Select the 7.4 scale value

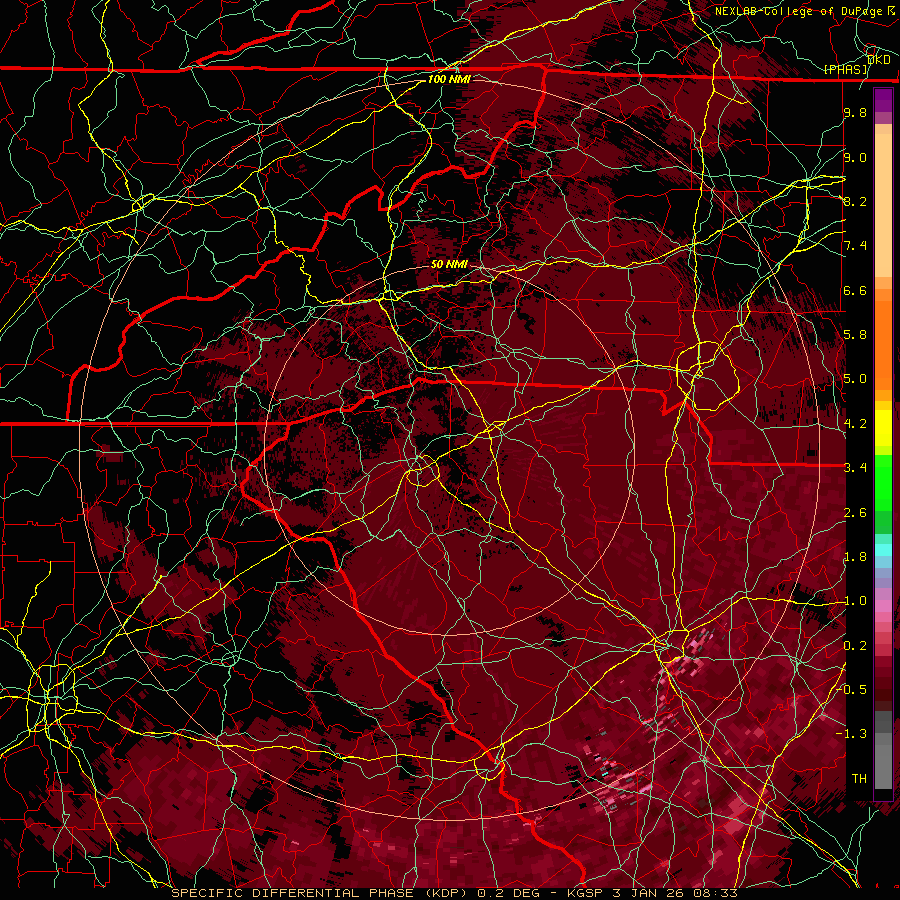855,246
